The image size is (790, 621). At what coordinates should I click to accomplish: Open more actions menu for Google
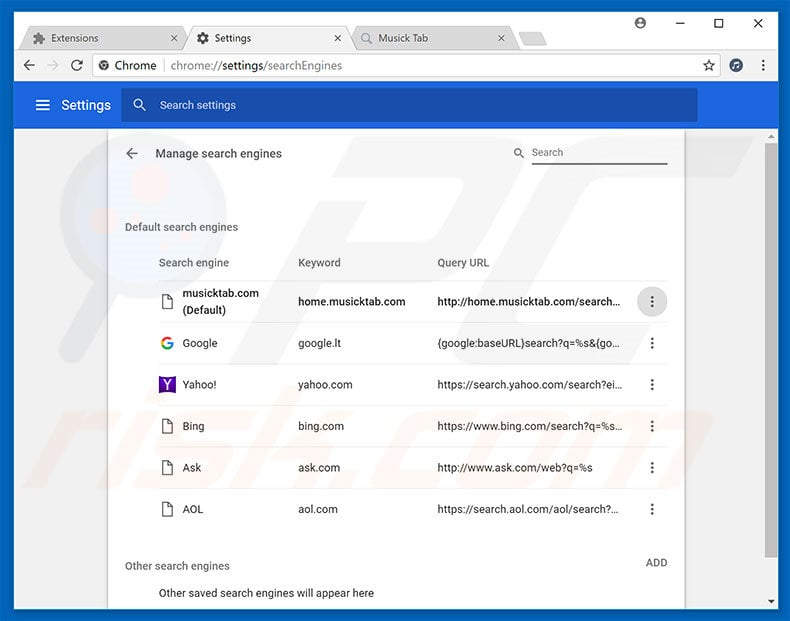point(652,343)
